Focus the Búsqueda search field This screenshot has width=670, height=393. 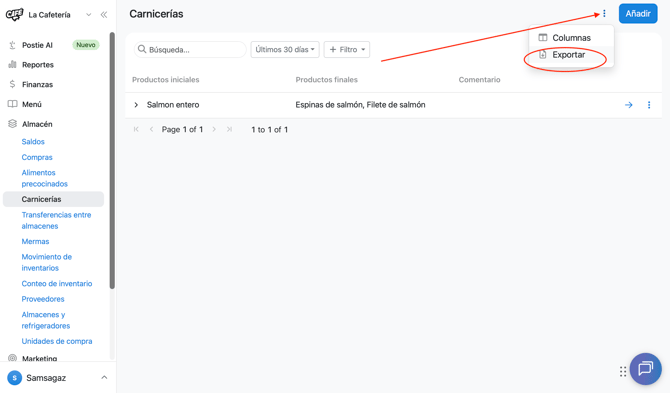click(x=190, y=50)
